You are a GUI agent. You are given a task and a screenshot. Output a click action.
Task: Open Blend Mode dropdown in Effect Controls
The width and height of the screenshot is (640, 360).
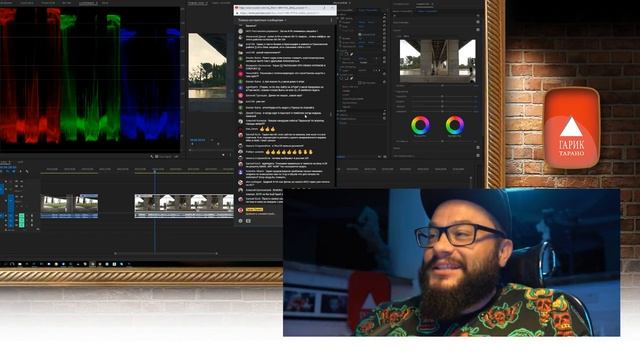[x=364, y=62]
